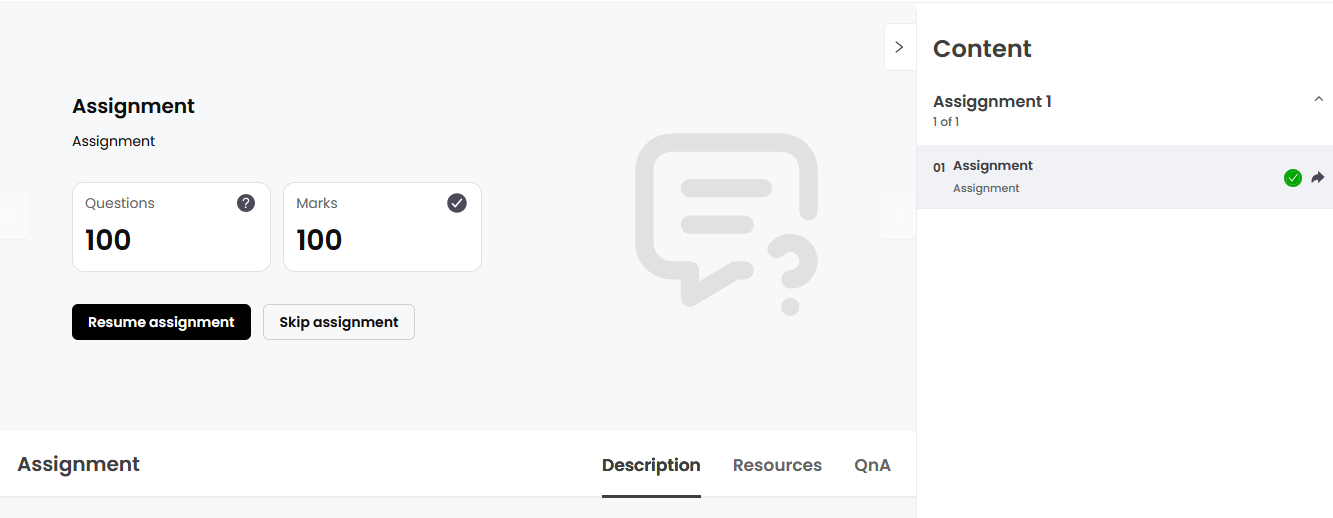Screen dimensions: 1333x518
Task: Click the Assiggnment 1 section title
Action: (x=992, y=101)
